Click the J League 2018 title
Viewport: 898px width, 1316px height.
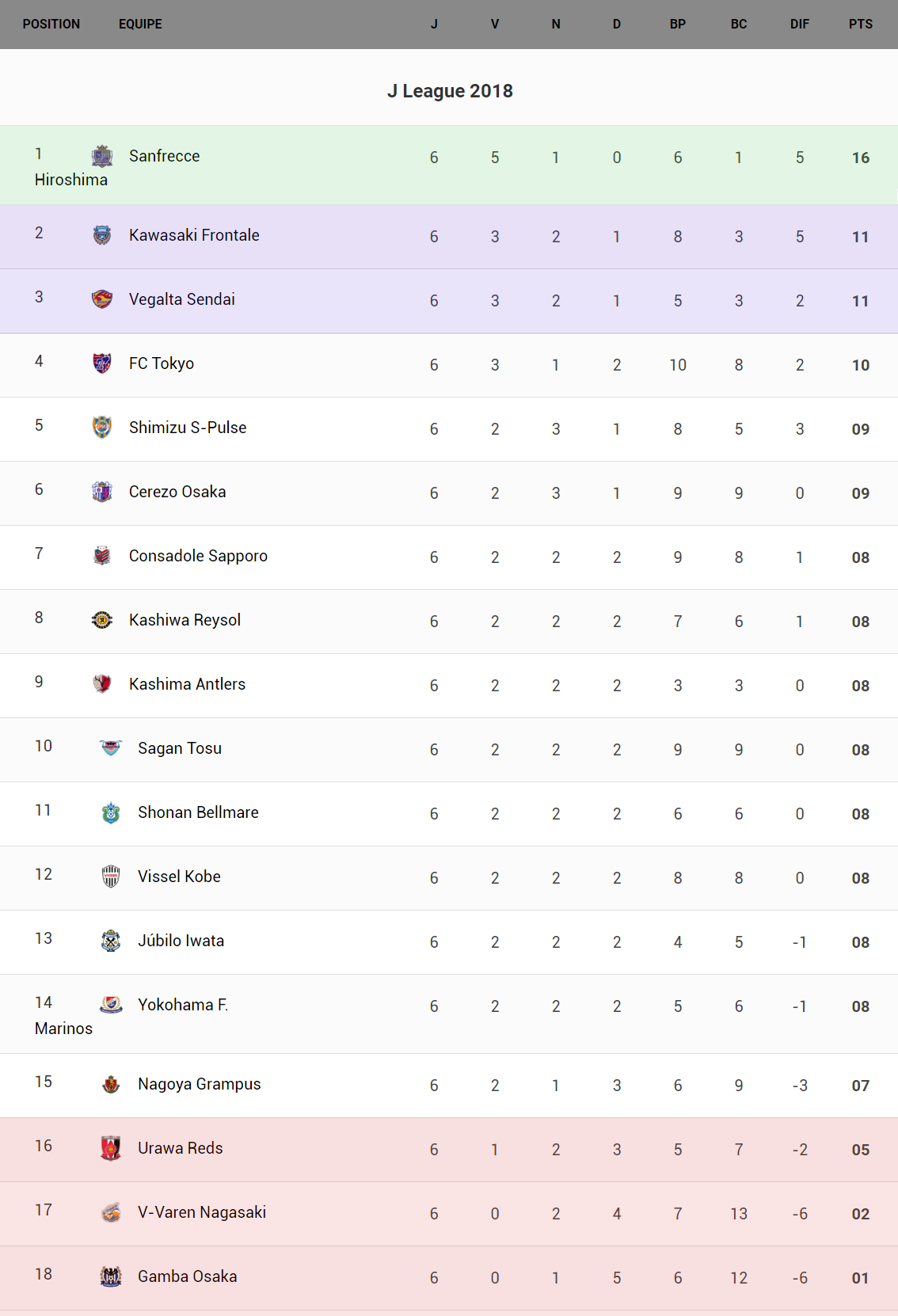(450, 91)
